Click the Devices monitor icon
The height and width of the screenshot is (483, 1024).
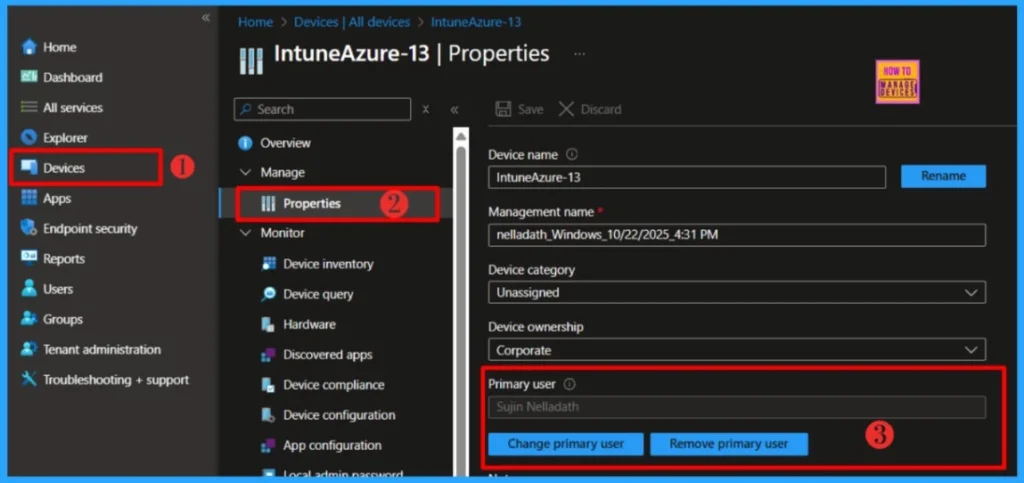[x=28, y=168]
